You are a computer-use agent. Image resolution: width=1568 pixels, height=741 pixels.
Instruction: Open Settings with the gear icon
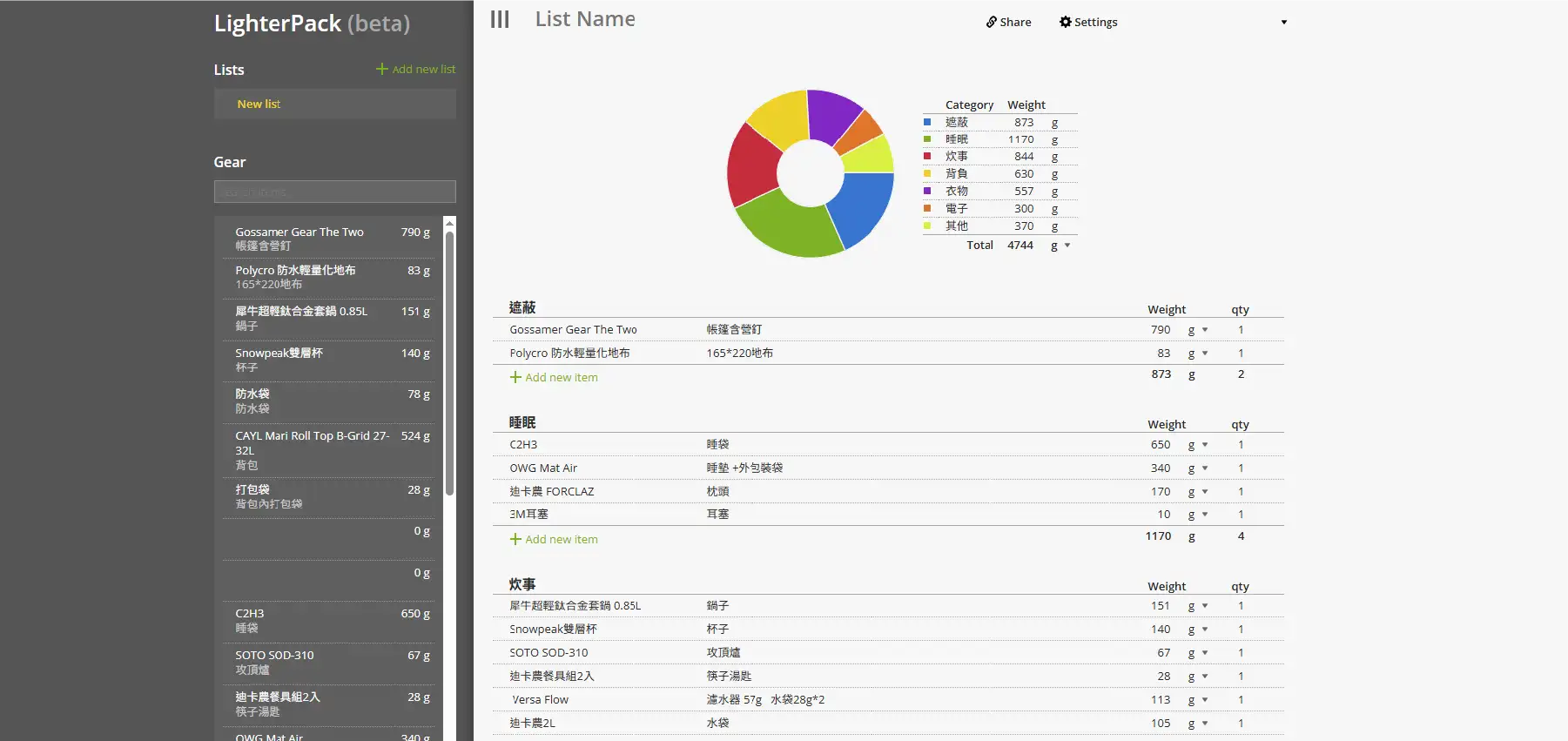click(x=1065, y=22)
